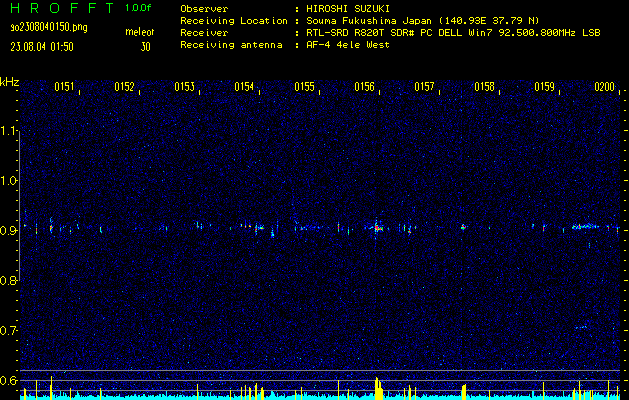
Task: Click the 0151 time marker
Action: click(64, 87)
